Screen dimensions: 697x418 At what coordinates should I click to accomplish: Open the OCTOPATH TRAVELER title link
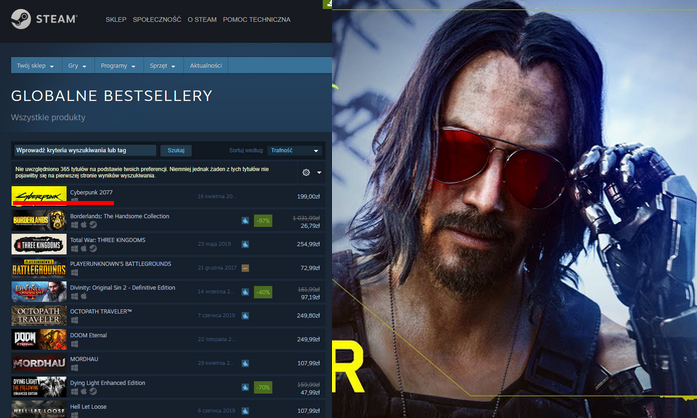101,311
